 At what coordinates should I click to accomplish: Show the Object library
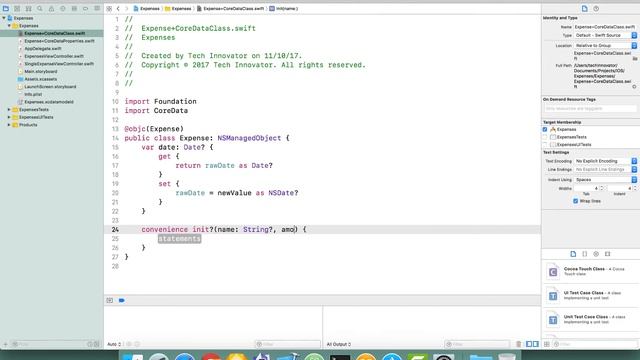596,254
